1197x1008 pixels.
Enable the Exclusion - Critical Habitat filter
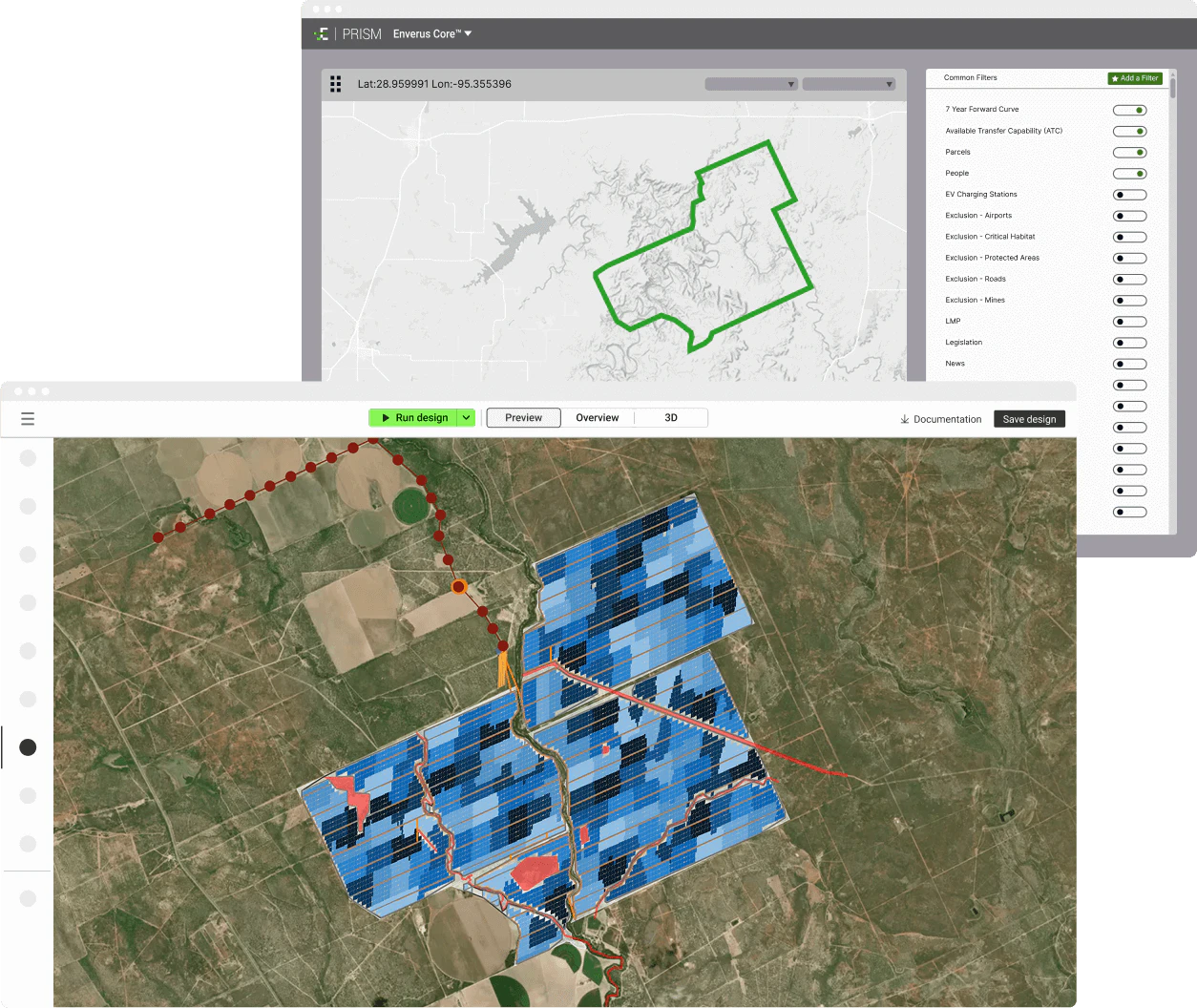1129,237
